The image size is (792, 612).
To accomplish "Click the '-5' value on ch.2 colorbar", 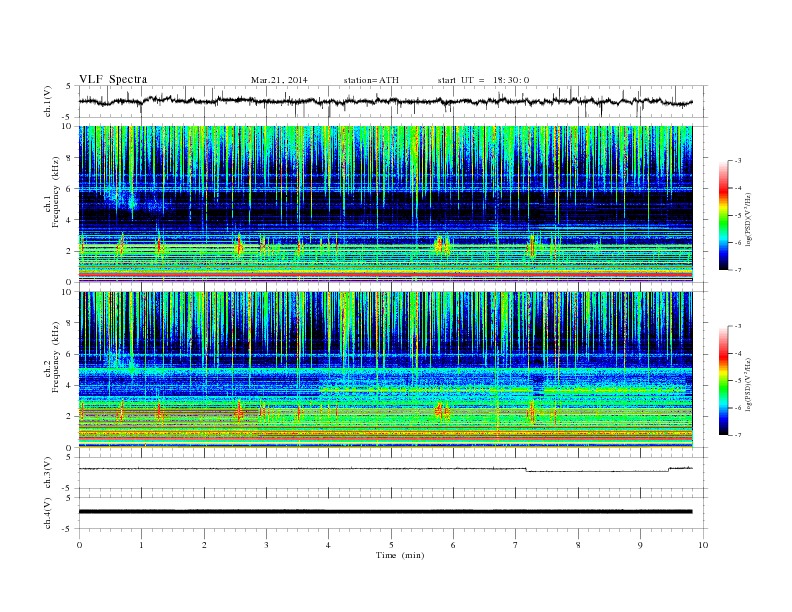I will pos(738,381).
